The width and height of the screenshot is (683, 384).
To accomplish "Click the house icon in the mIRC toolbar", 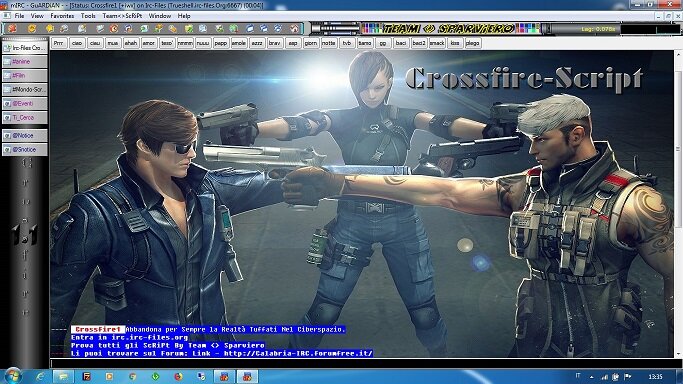I will (x=294, y=29).
